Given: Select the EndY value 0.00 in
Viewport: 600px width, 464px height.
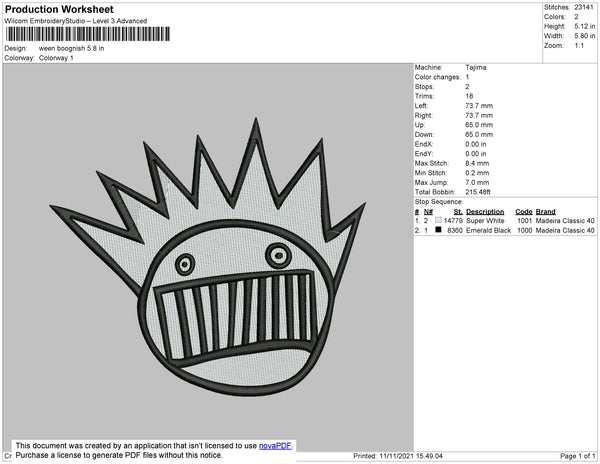Looking at the screenshot, I should pyautogui.click(x=476, y=154).
